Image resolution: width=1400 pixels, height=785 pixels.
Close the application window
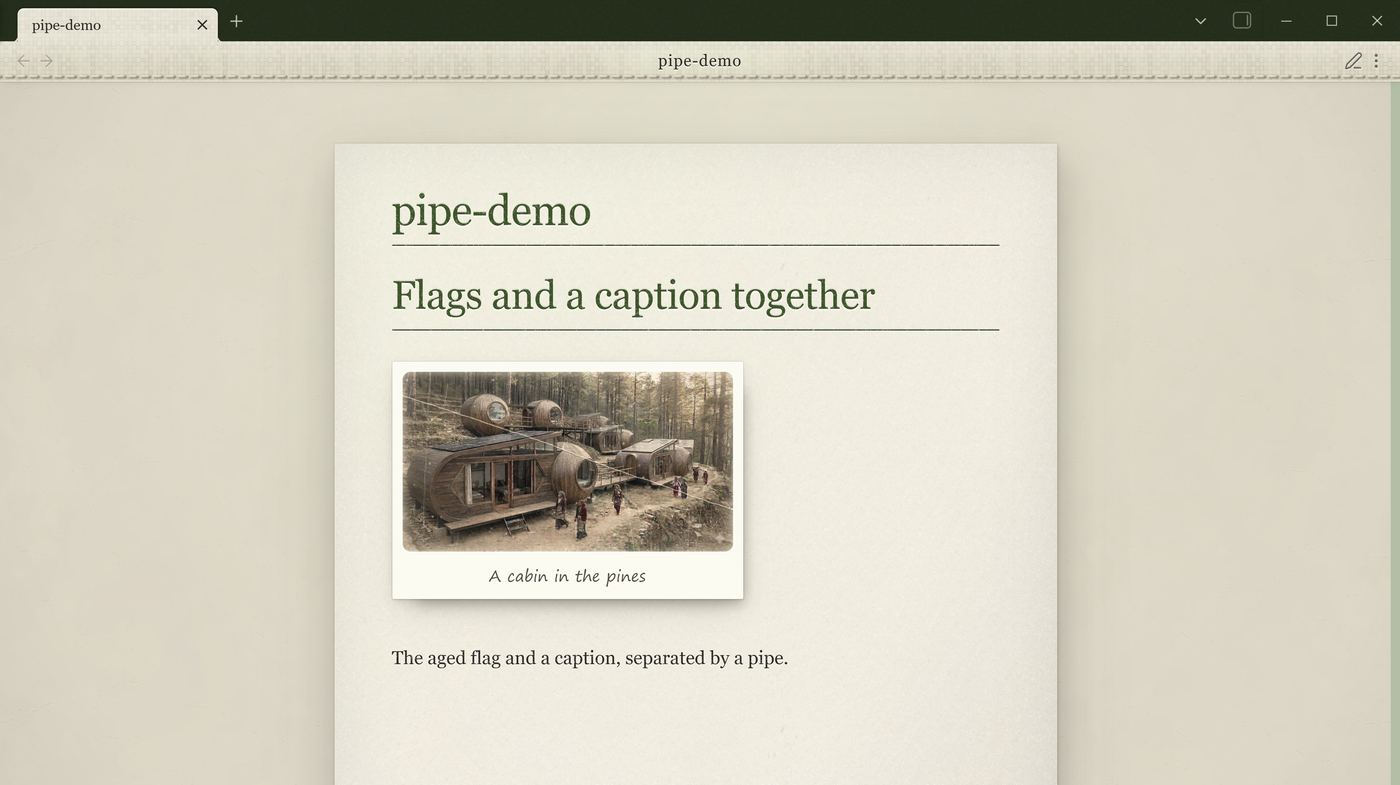coord(1377,21)
